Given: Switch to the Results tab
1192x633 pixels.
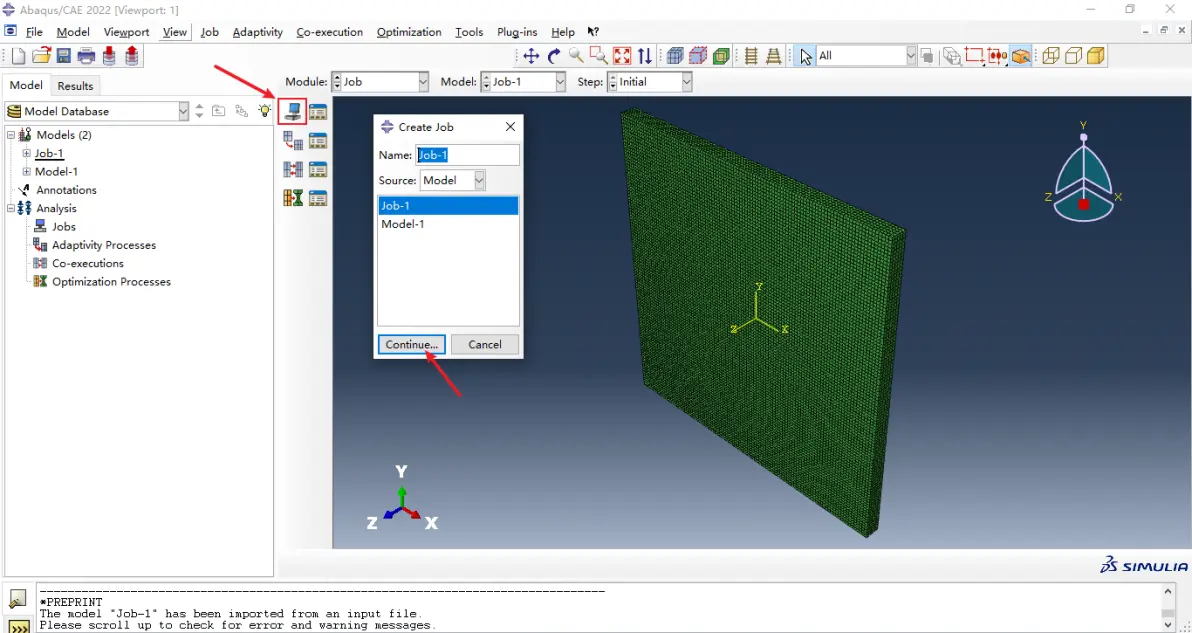Looking at the screenshot, I should click(75, 86).
